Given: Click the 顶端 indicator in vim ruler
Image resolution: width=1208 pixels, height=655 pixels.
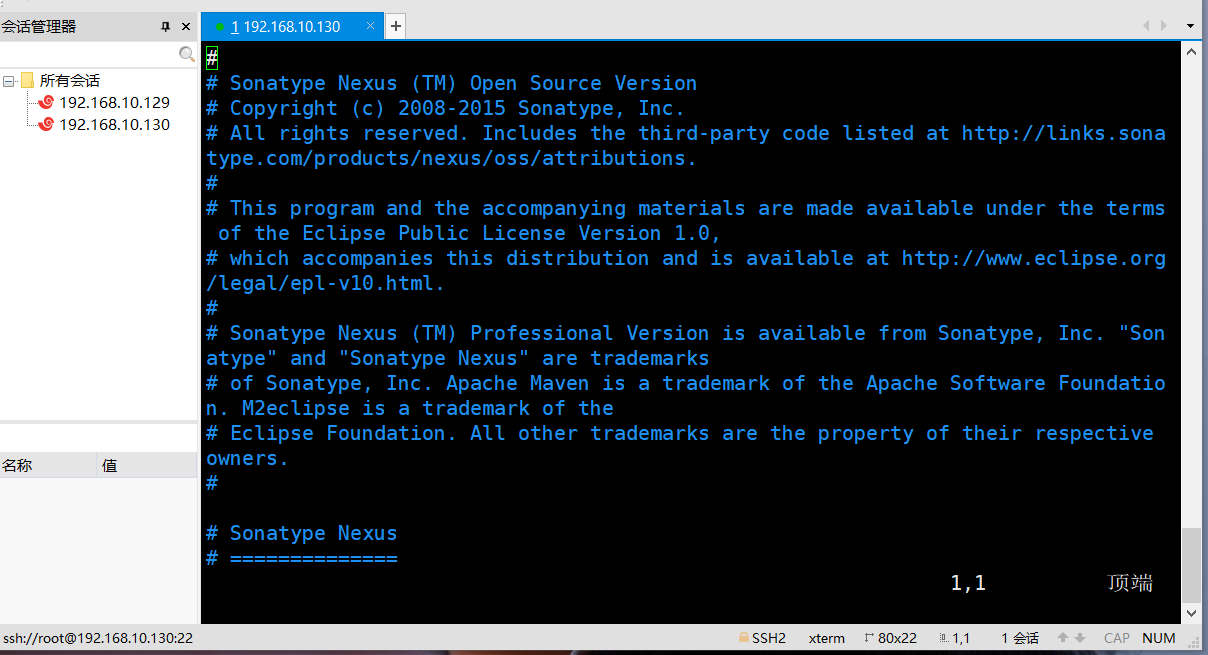Looking at the screenshot, I should point(1131,583).
